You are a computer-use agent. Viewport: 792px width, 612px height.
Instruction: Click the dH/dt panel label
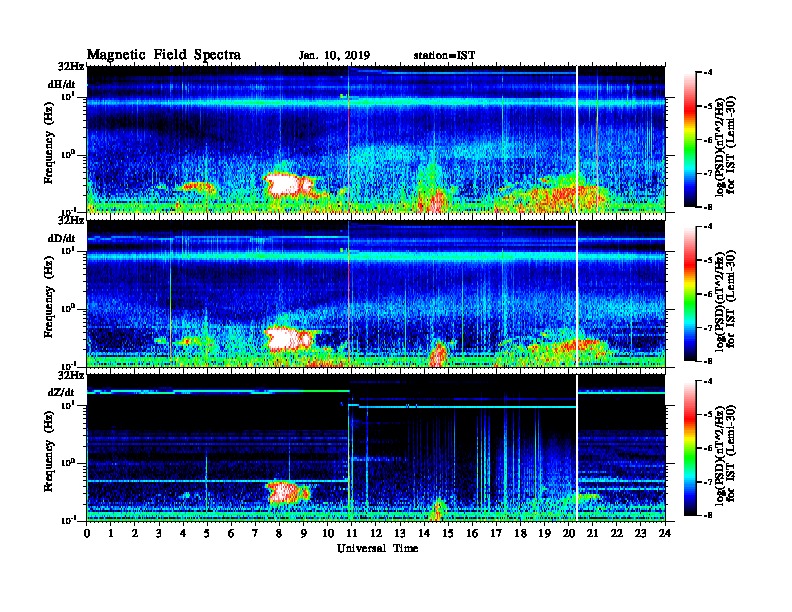61,84
